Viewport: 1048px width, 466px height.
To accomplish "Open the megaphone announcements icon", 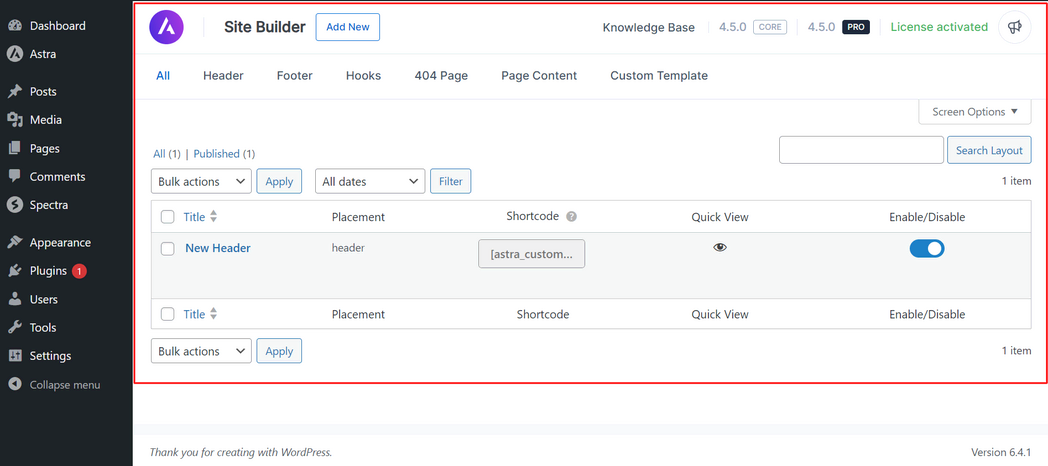I will tap(1014, 27).
